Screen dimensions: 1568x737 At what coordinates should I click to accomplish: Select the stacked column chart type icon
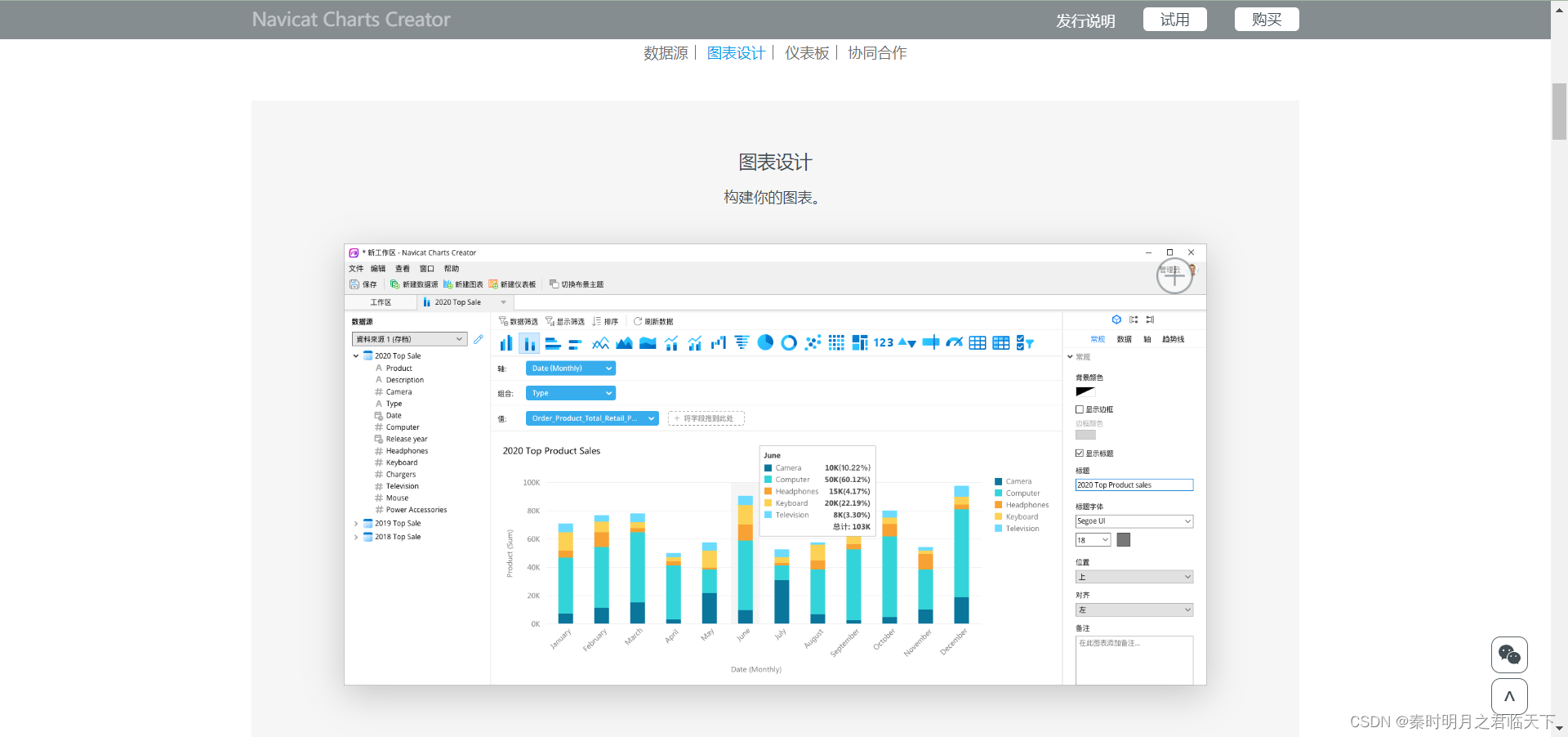click(x=529, y=343)
